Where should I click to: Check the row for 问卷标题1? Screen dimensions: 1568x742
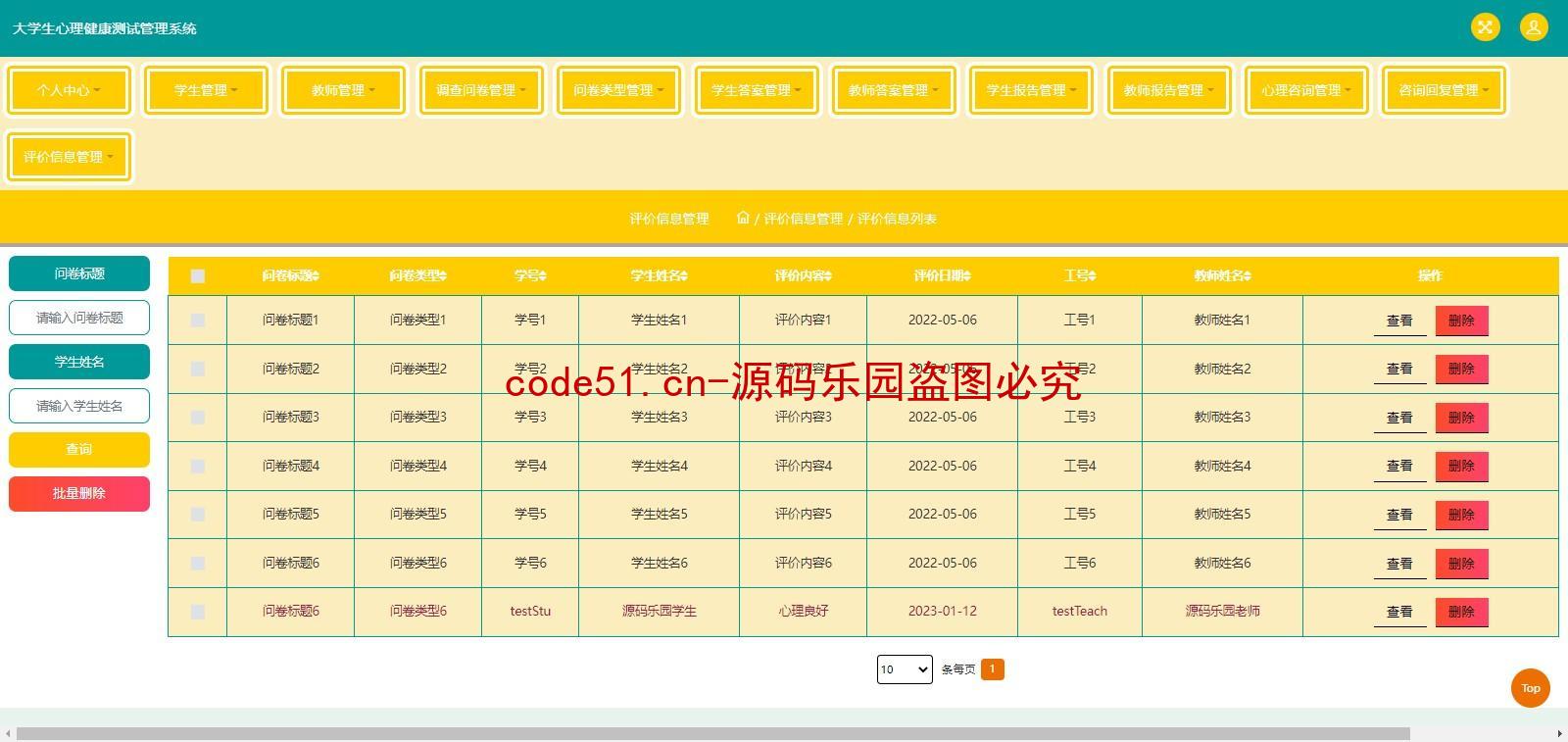click(198, 321)
